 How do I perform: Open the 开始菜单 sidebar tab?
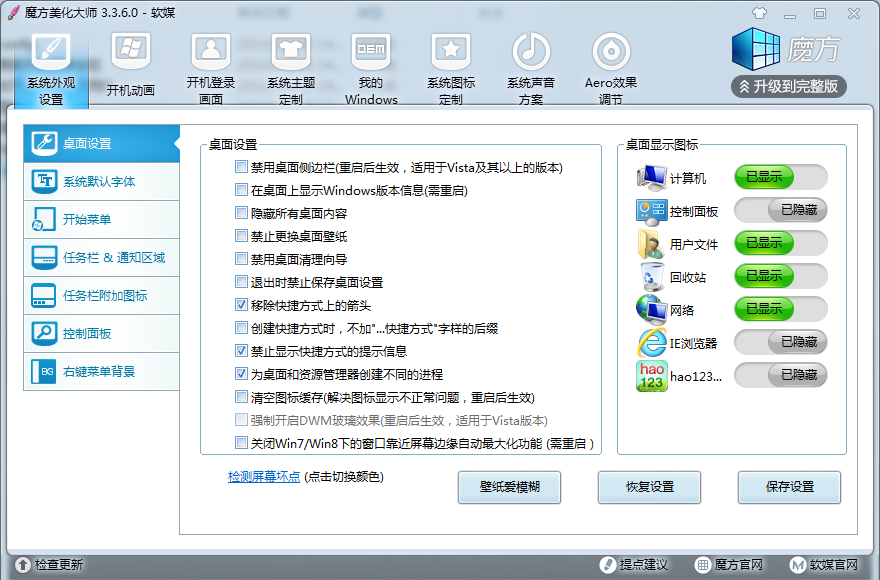coord(102,220)
